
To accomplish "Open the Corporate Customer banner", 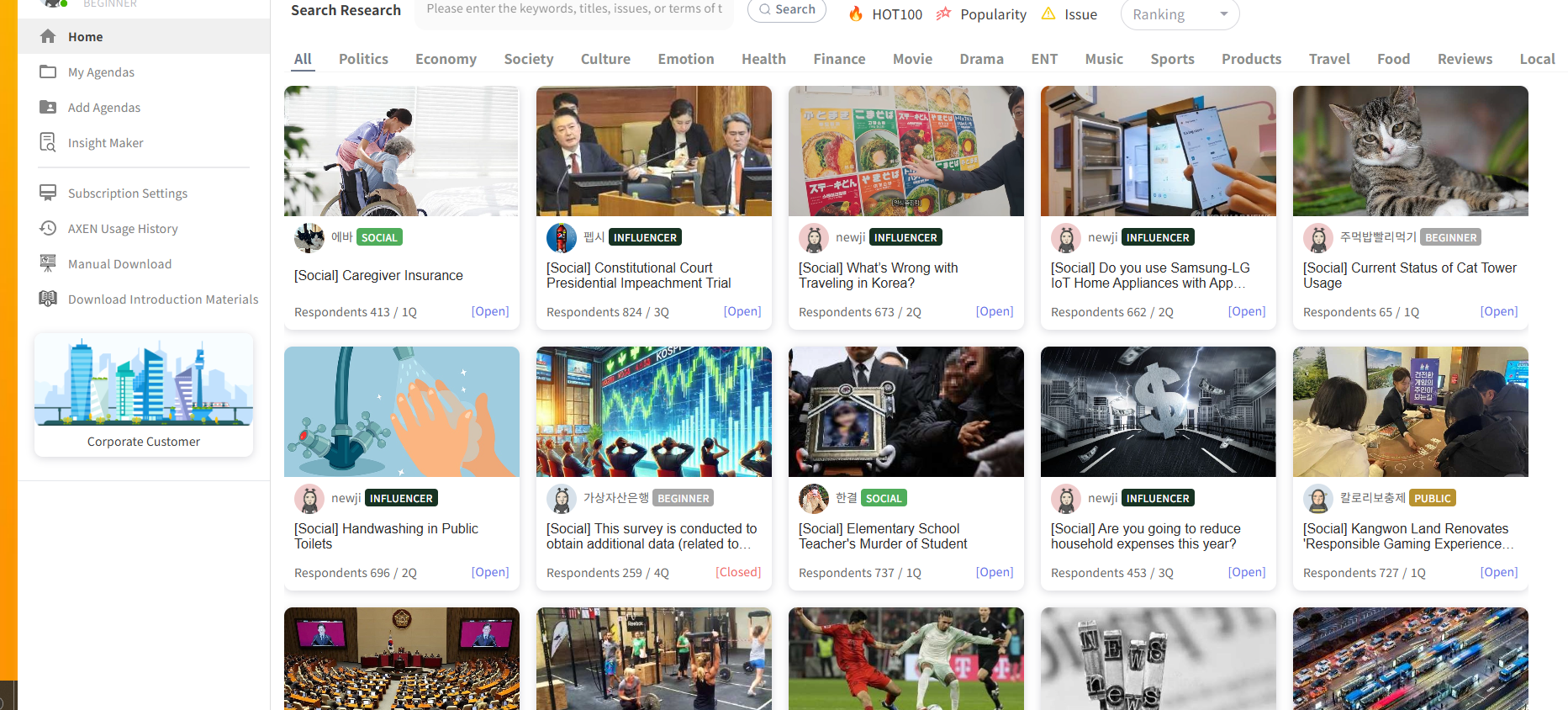I will point(144,395).
